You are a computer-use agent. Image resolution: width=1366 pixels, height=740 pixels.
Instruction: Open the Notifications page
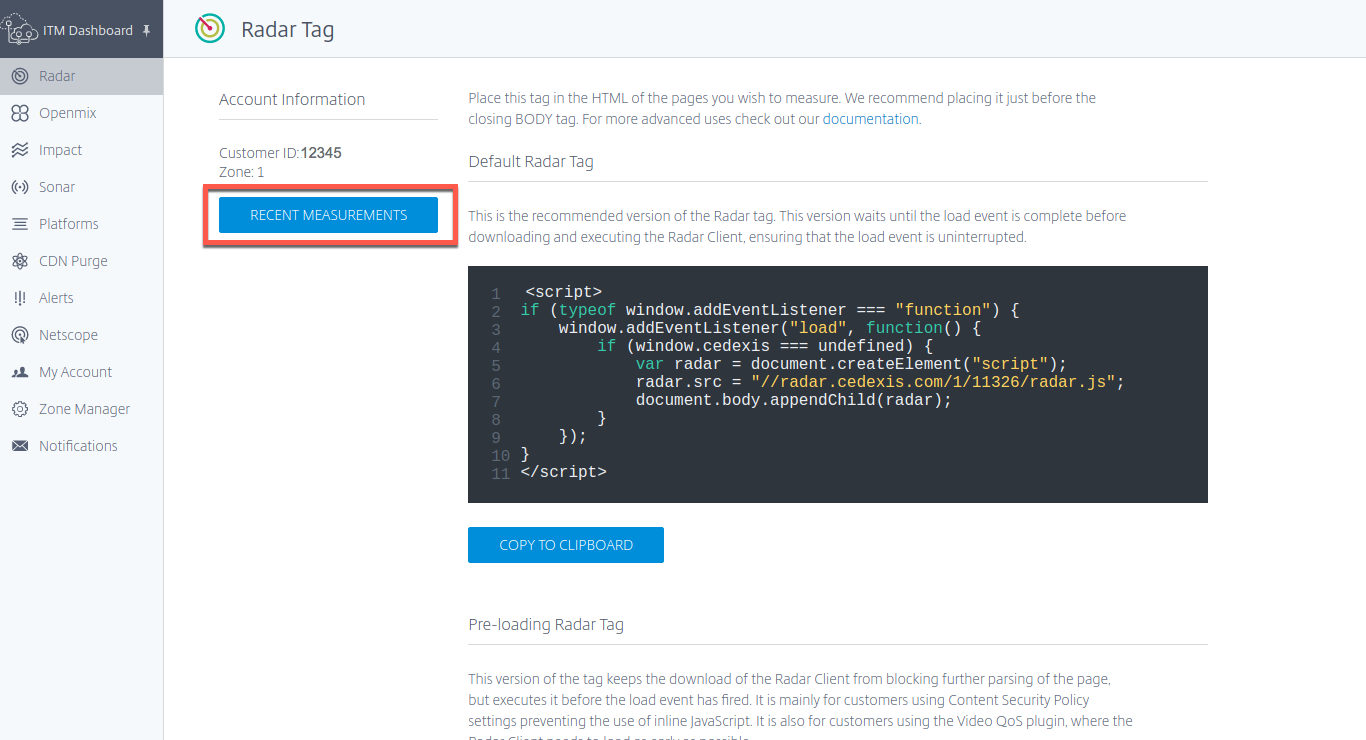click(x=81, y=446)
